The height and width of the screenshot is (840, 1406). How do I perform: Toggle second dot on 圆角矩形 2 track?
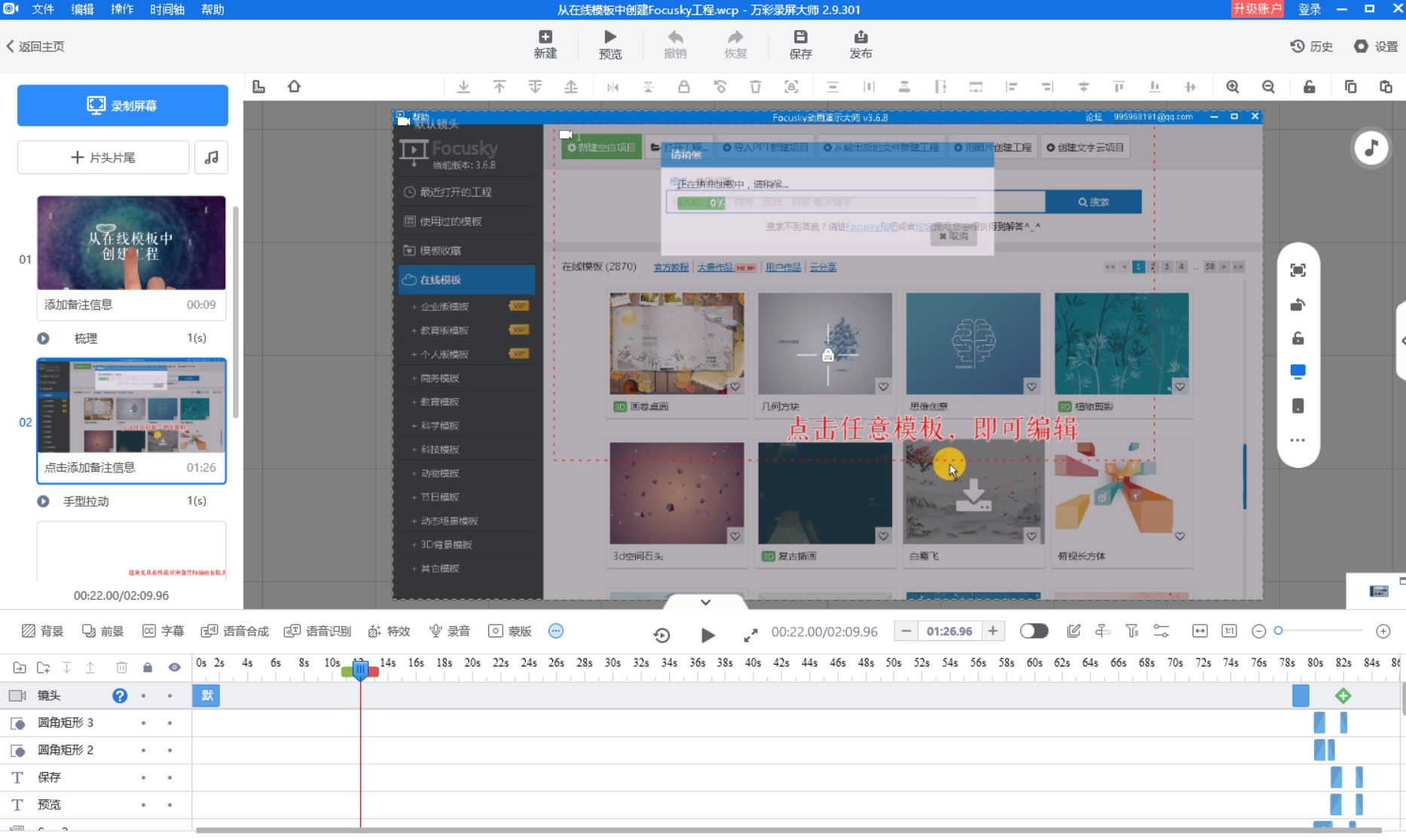[x=170, y=750]
